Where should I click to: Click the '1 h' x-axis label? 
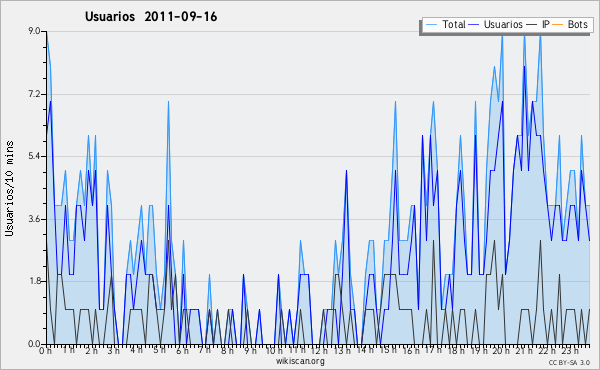[x=69, y=350]
